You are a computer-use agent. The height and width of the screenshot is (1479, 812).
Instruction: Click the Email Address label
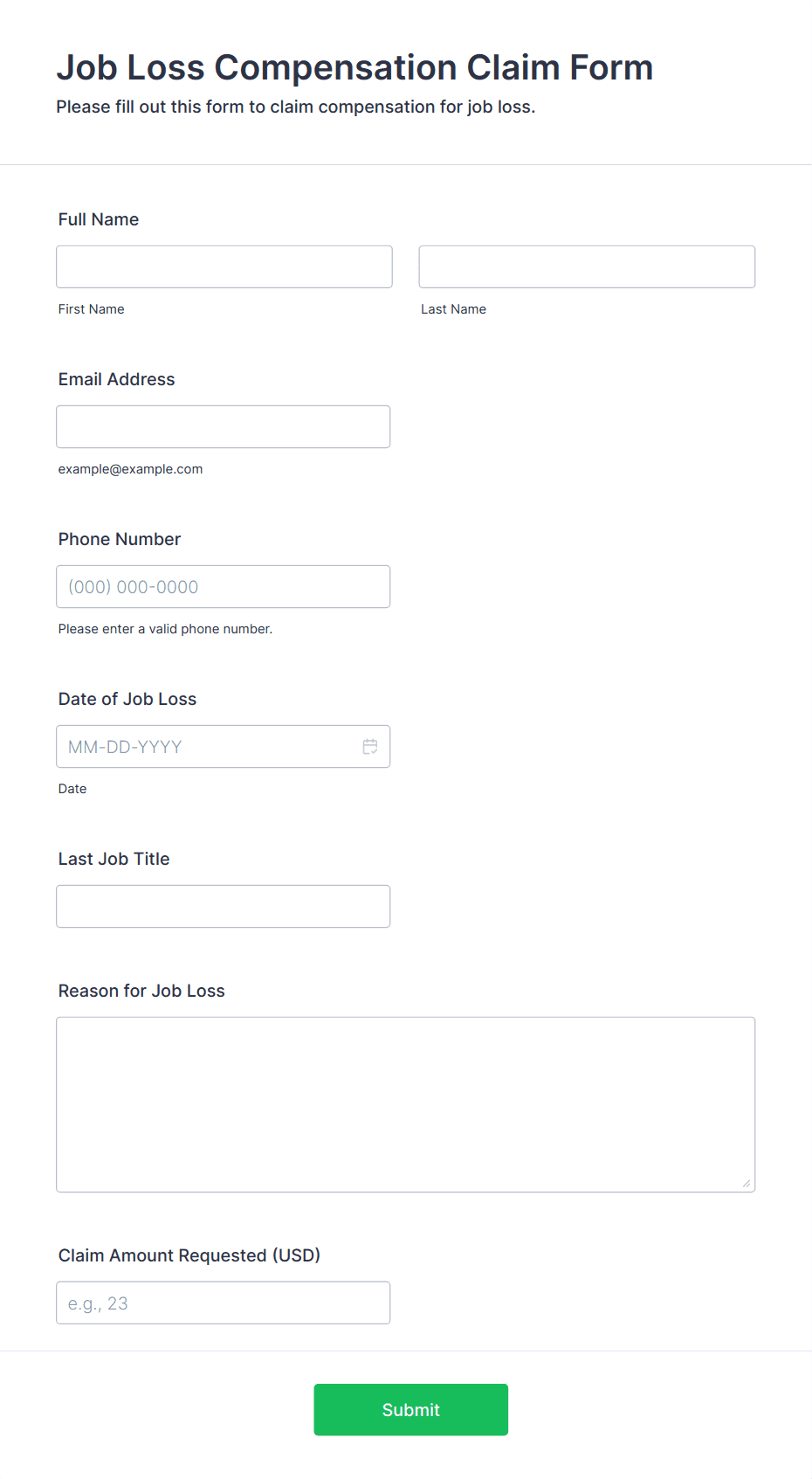pos(117,379)
